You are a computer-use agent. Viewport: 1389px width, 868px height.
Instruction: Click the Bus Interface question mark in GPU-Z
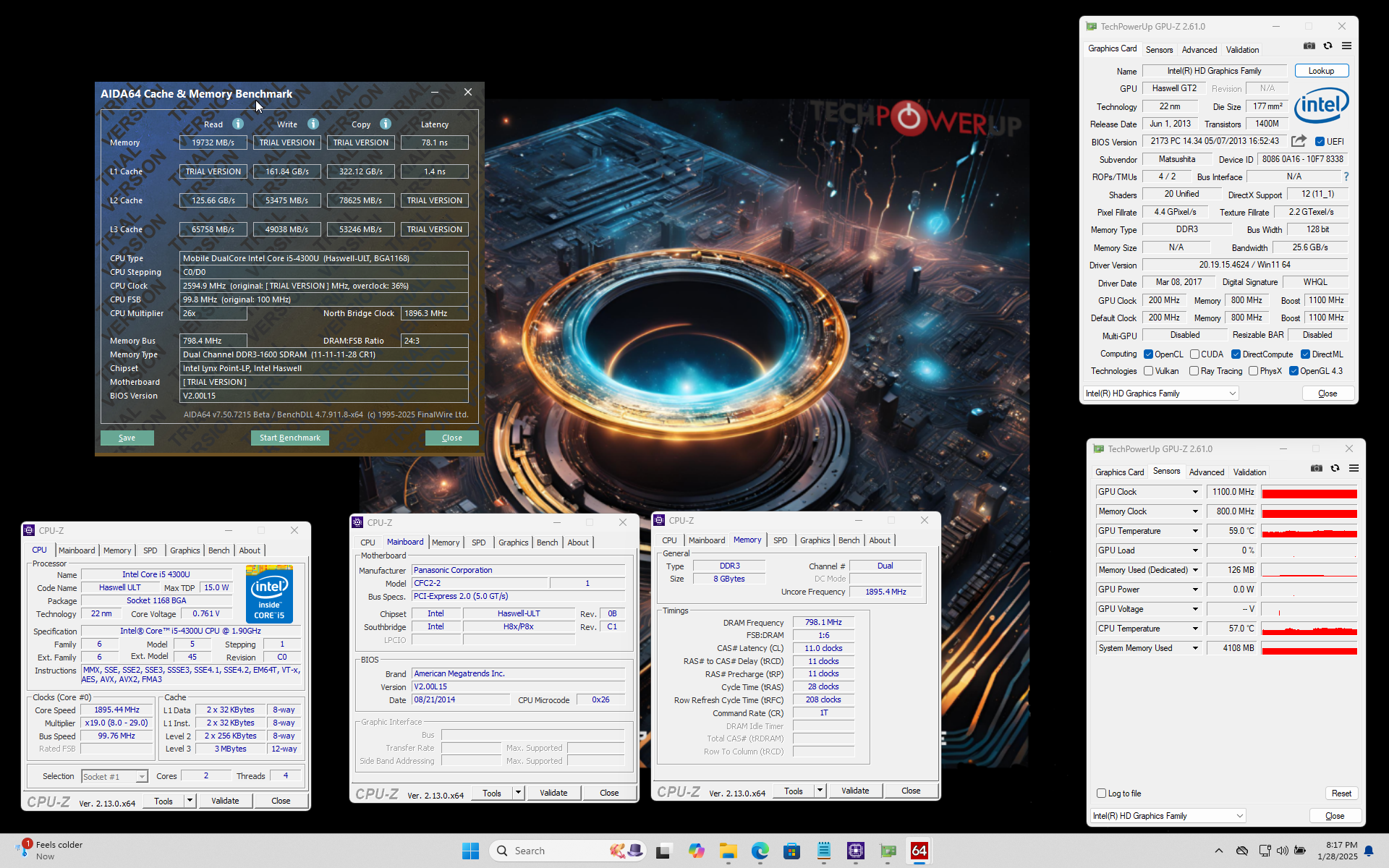point(1346,176)
